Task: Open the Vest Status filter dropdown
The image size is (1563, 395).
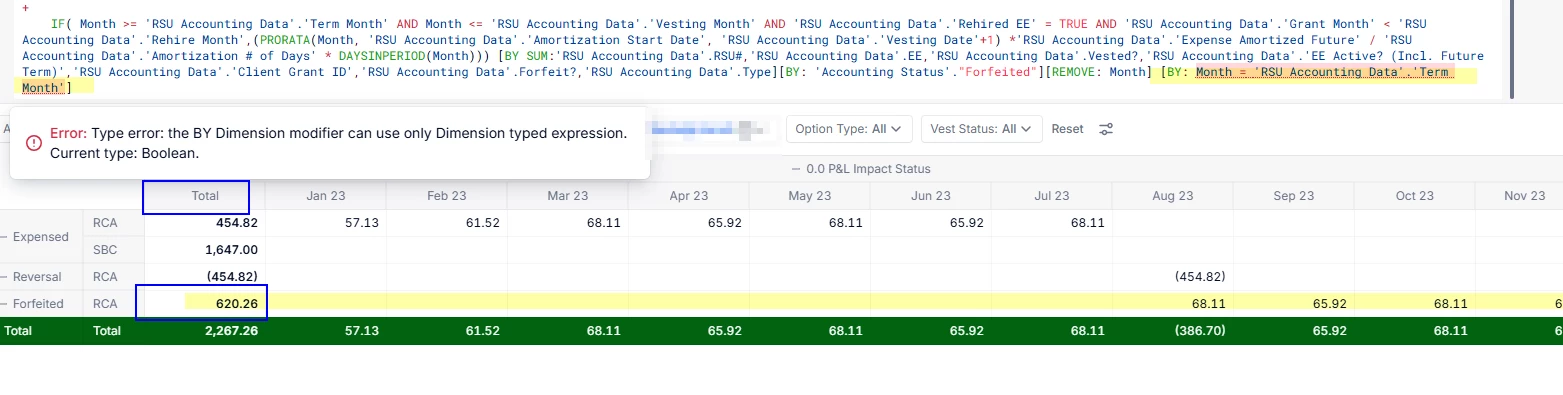Action: (982, 129)
